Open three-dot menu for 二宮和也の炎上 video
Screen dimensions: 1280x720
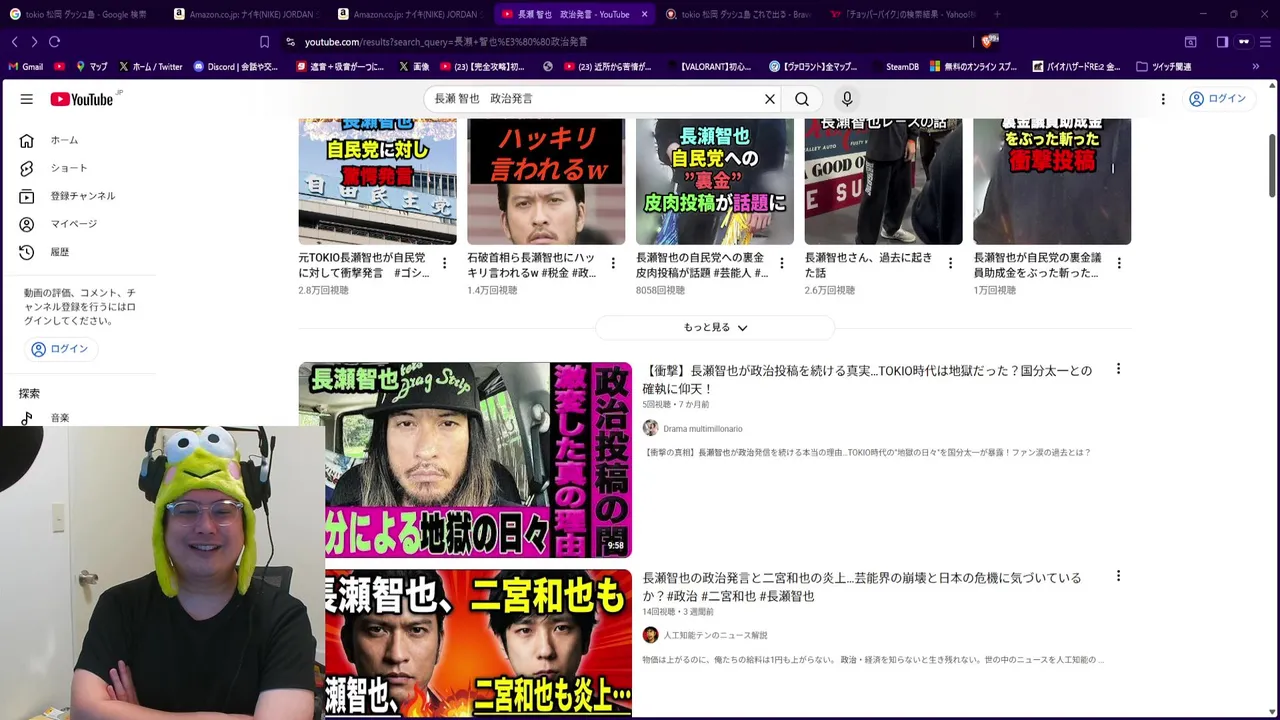pos(1118,576)
